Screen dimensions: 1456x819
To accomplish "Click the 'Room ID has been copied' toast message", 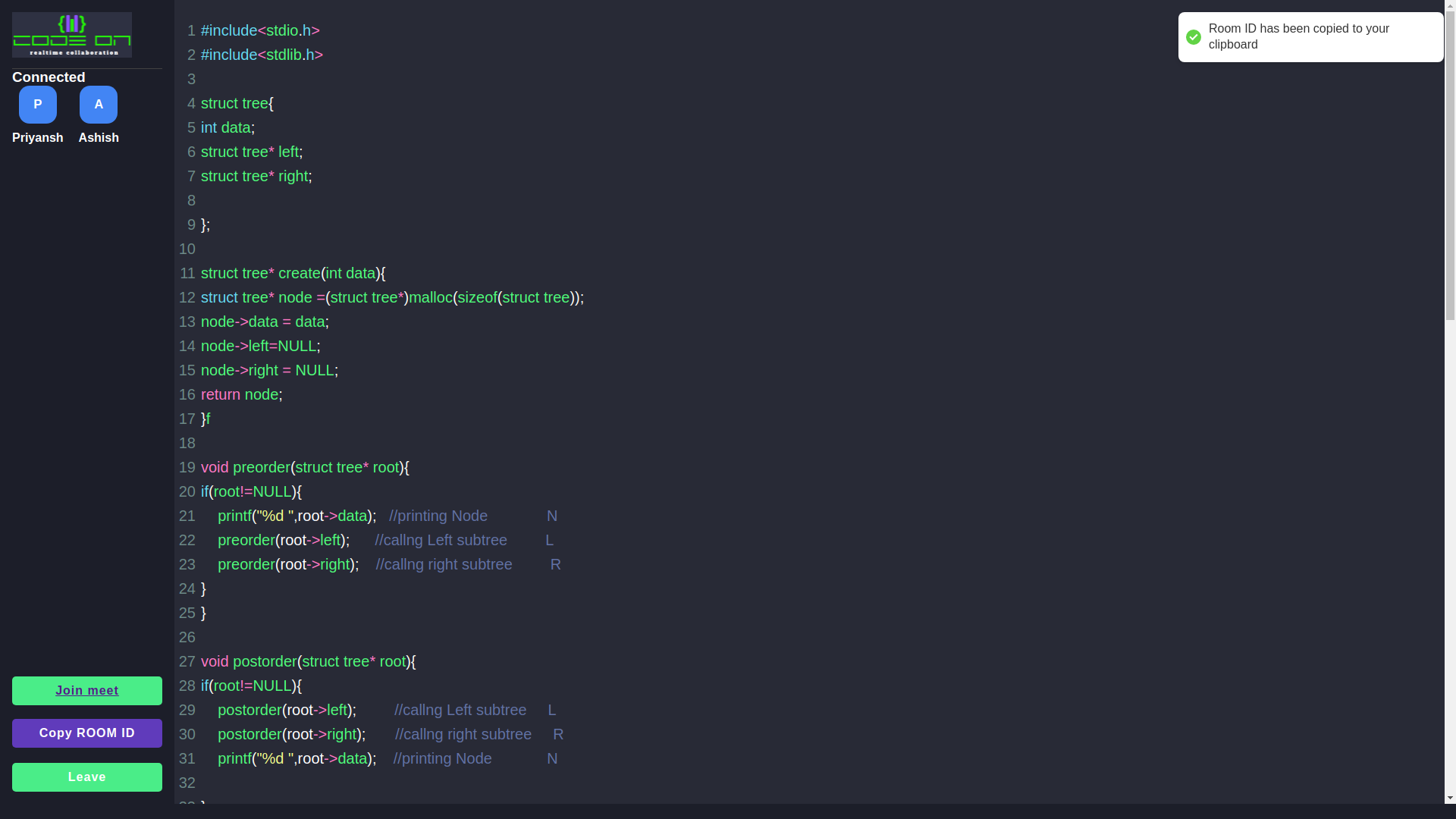I will pyautogui.click(x=1298, y=36).
